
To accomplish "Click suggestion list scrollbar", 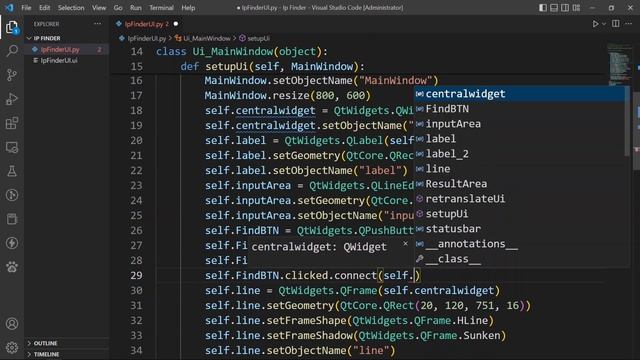I will click(x=627, y=121).
